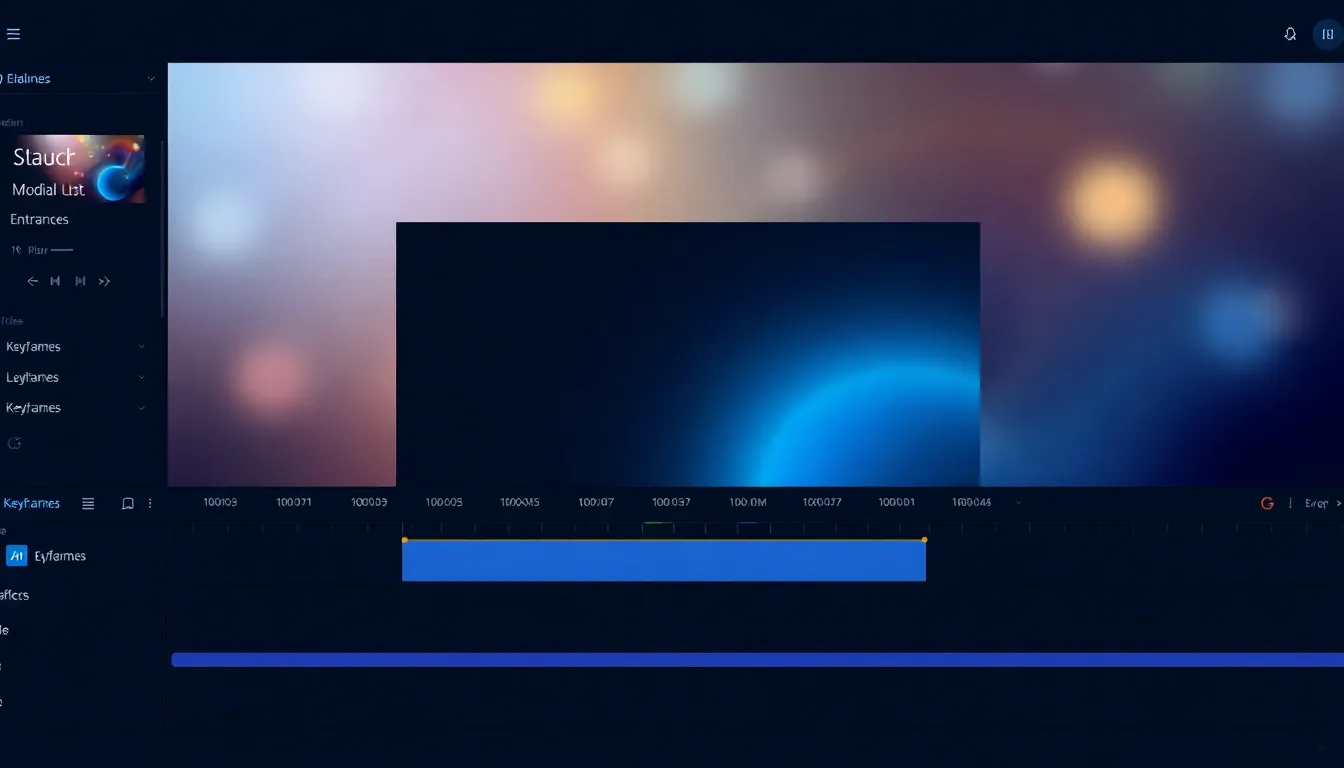
Task: Click the orange G icon near the timeline ruler
Action: click(1266, 503)
